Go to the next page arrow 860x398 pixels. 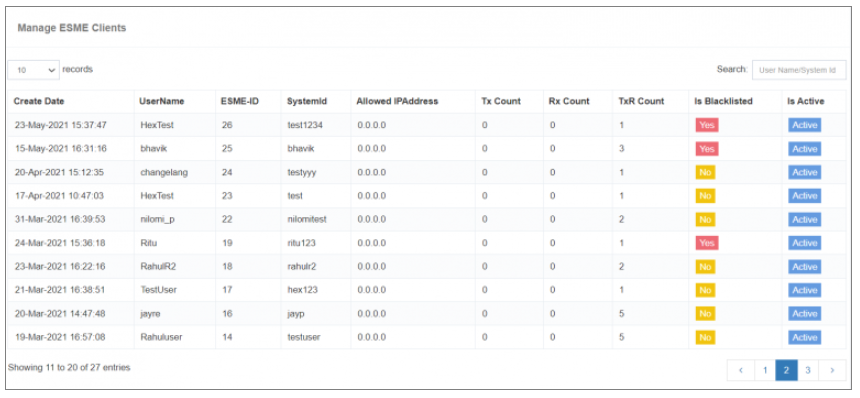(x=832, y=370)
